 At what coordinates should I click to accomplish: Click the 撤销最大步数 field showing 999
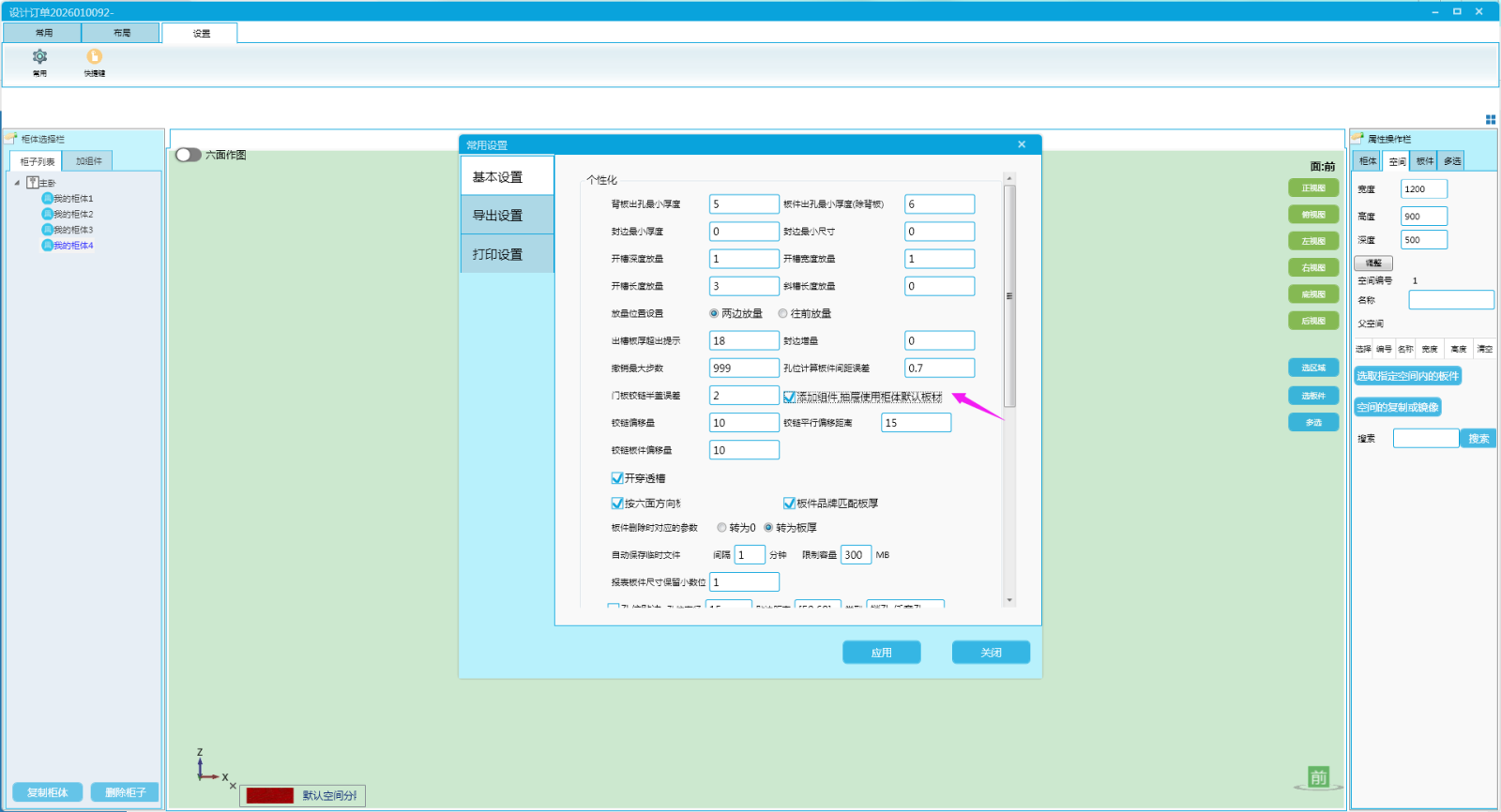(x=744, y=368)
